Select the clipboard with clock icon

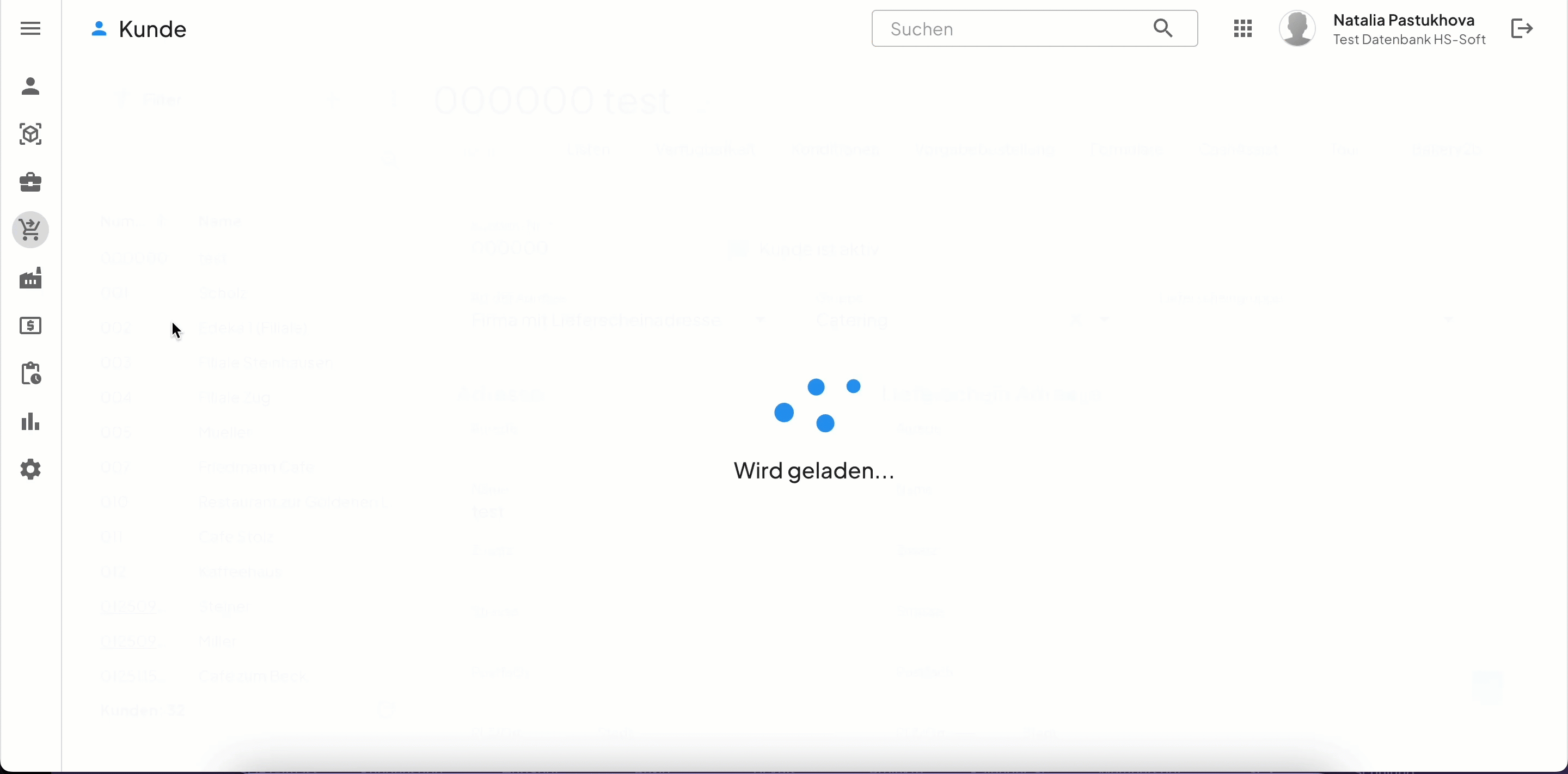point(31,373)
